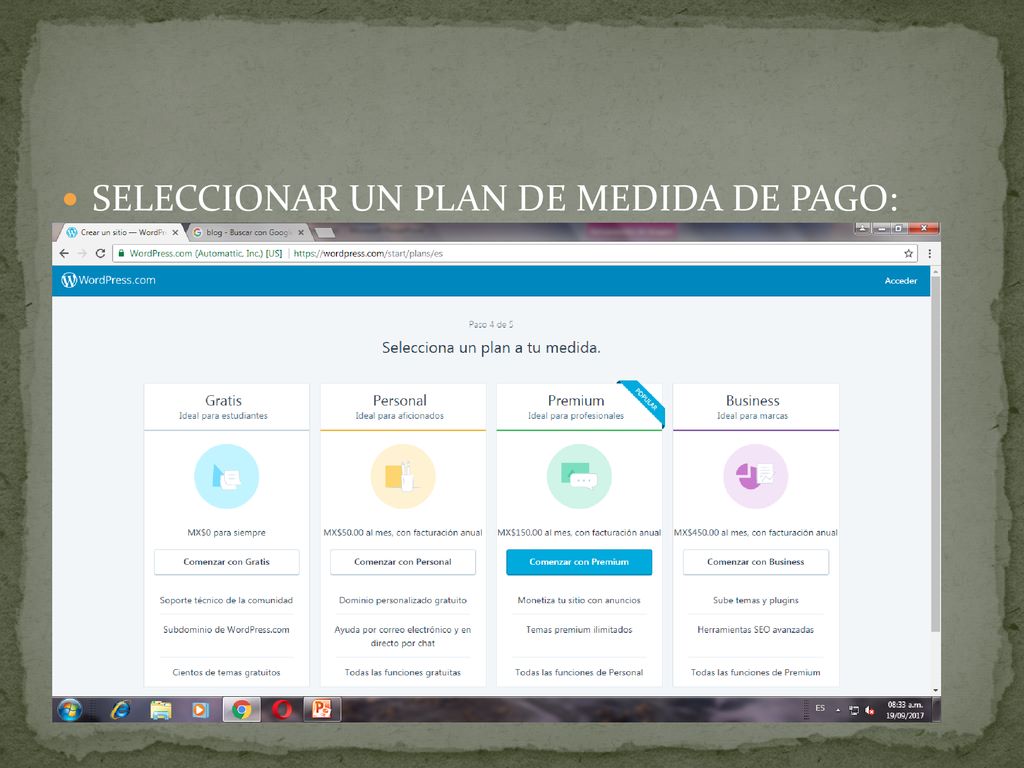Screen dimensions: 1024x768
Task: Click the browser vertical scrollbar thumb
Action: click(936, 454)
